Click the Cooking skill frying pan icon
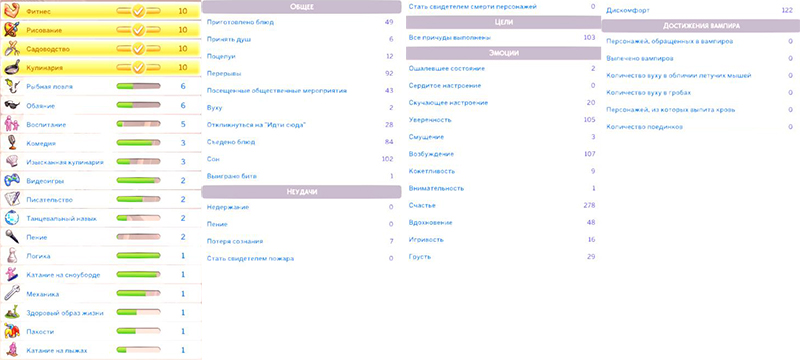 [x=12, y=67]
